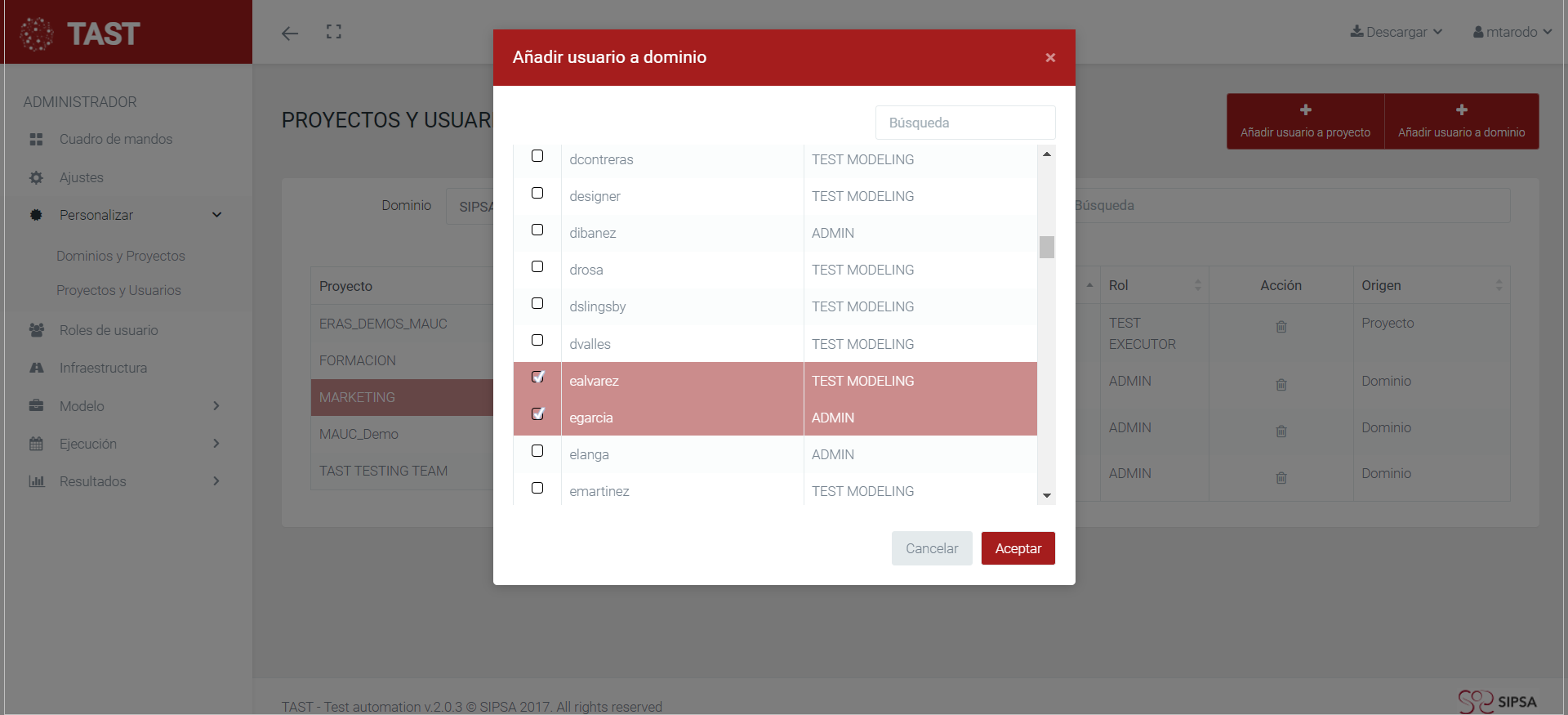
Task: Click the Cuadro de mandos dashboard icon
Action: click(x=36, y=140)
